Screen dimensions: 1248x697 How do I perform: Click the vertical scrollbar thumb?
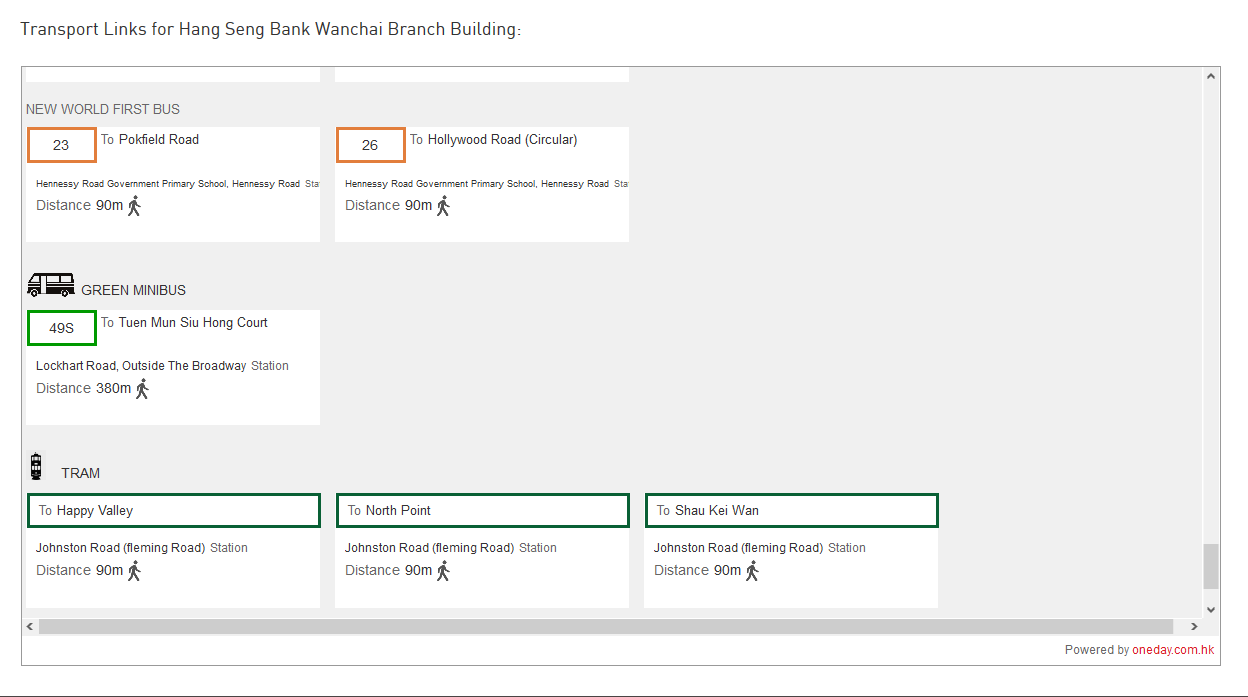(x=1211, y=567)
